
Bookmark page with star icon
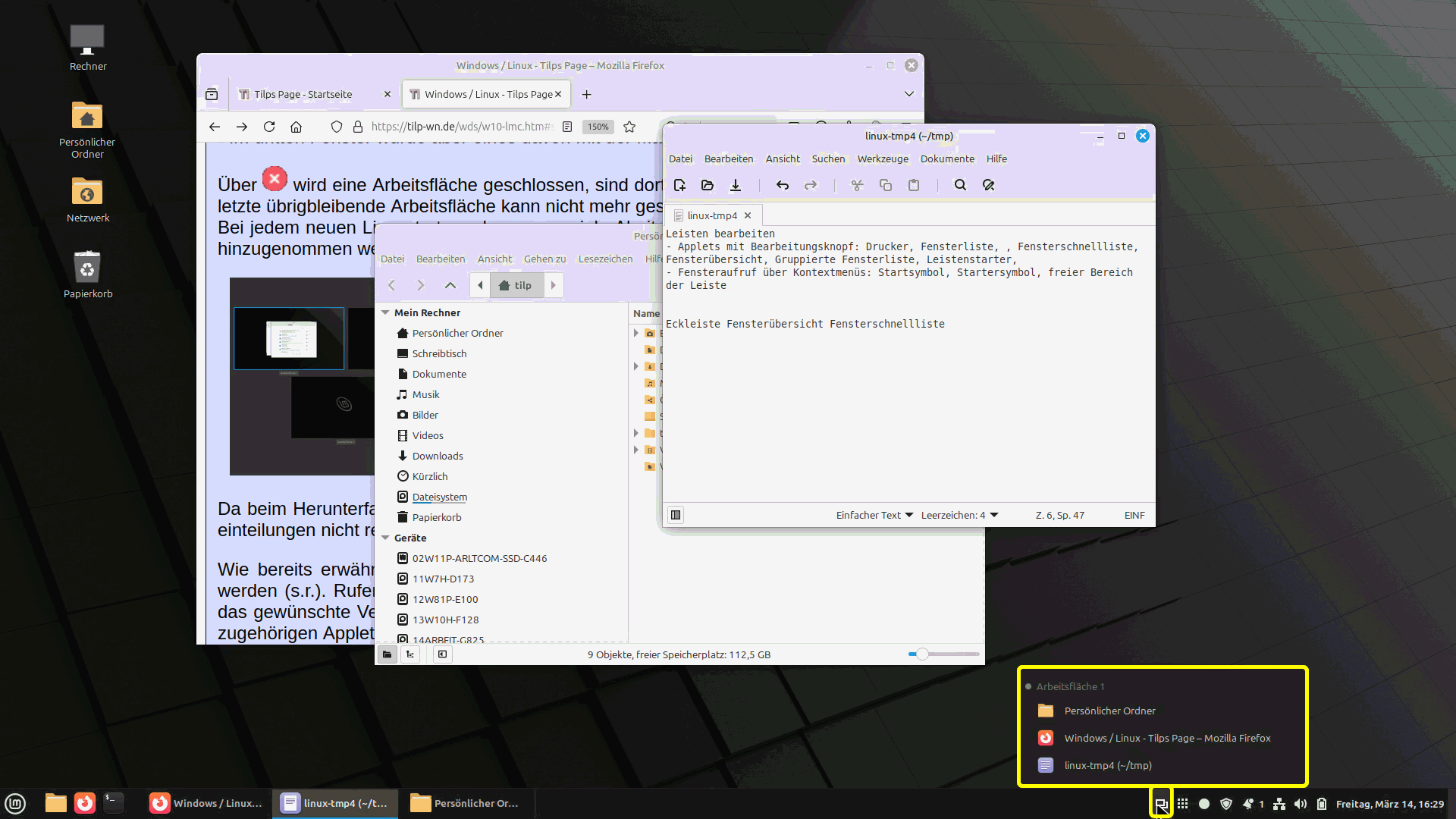click(x=629, y=127)
